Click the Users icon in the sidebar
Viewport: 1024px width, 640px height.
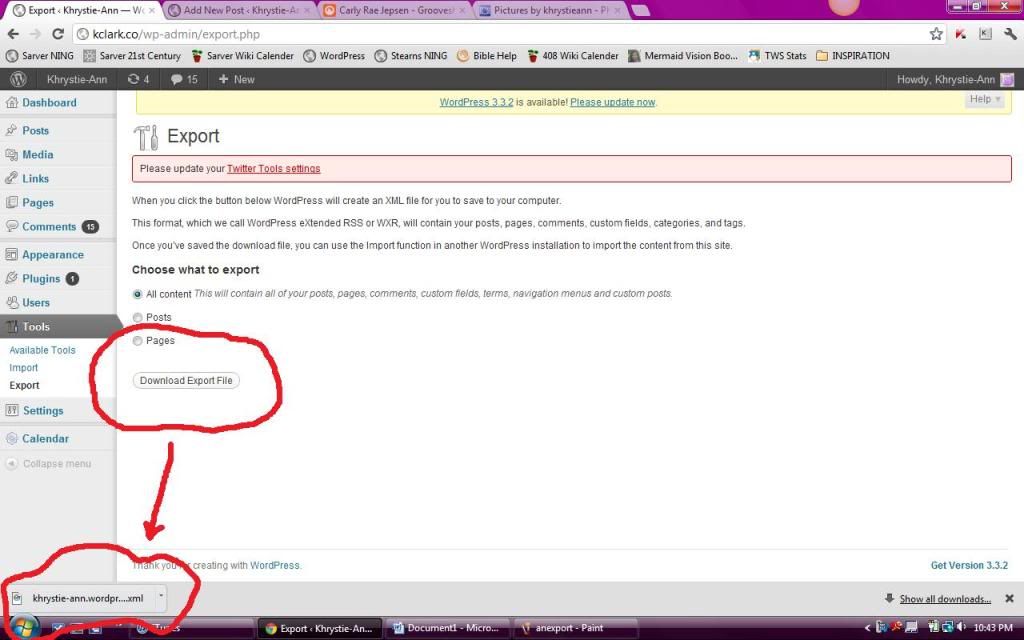[12, 302]
